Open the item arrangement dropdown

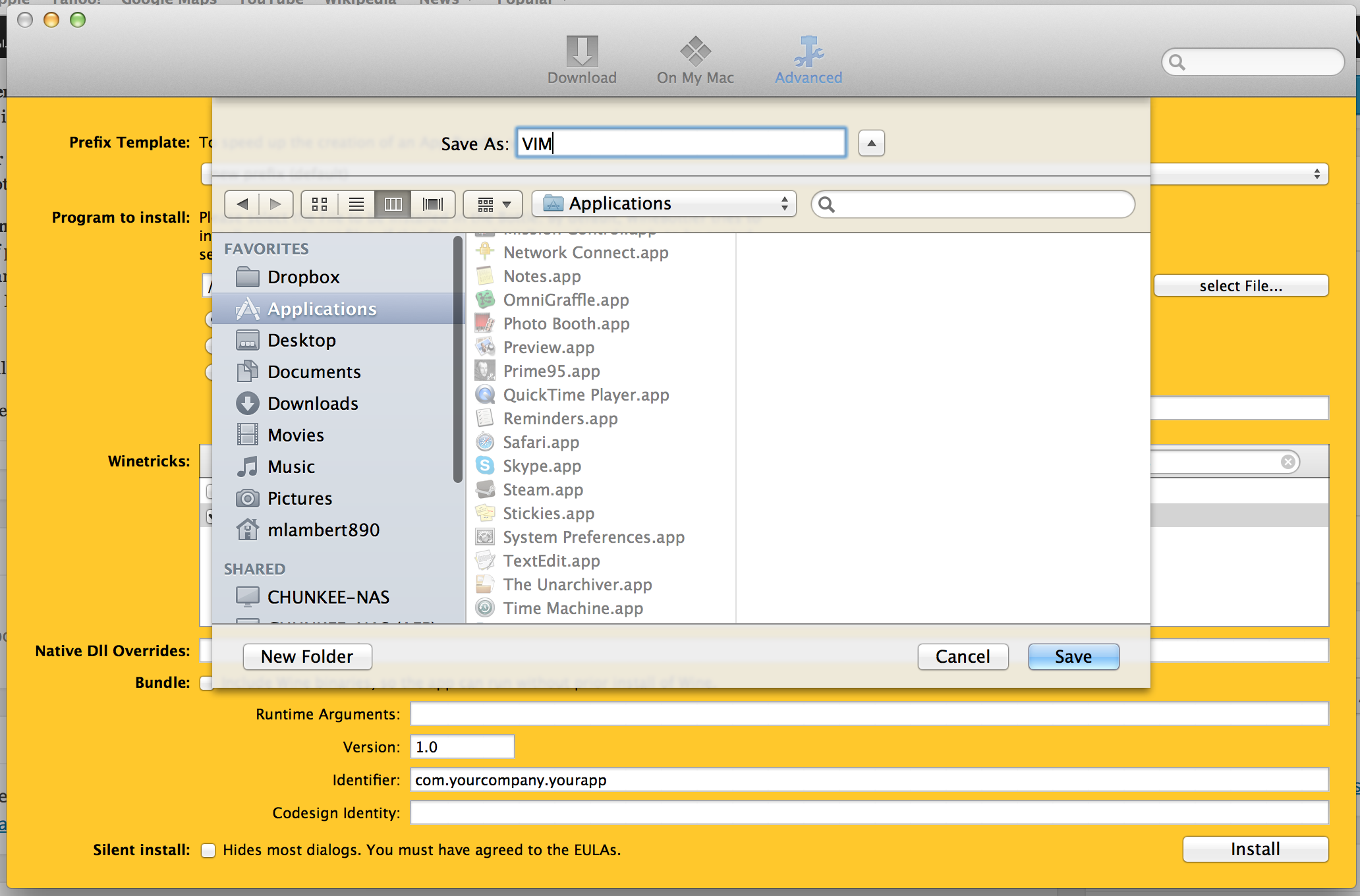coord(493,204)
